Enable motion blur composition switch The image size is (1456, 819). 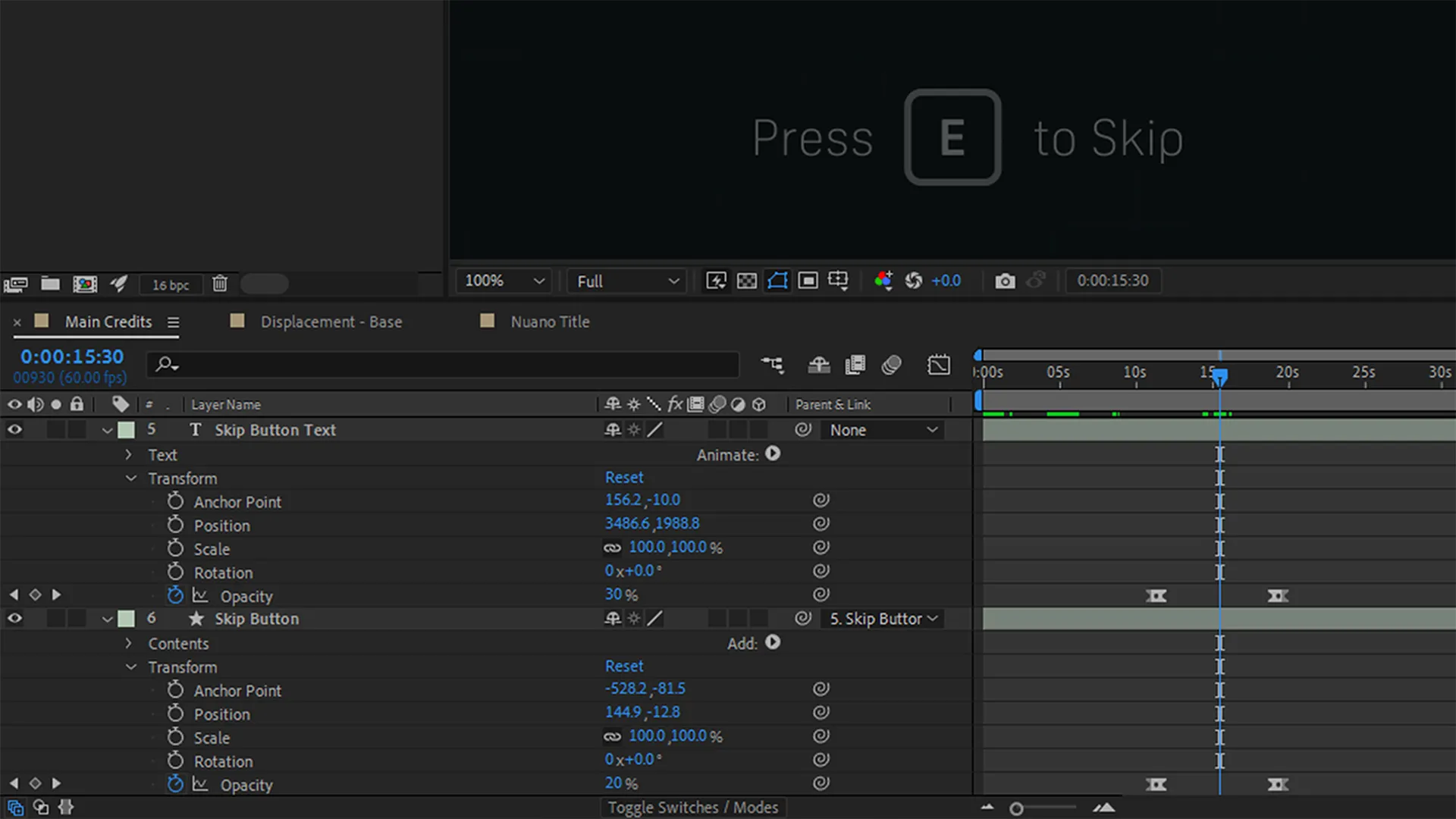(892, 365)
